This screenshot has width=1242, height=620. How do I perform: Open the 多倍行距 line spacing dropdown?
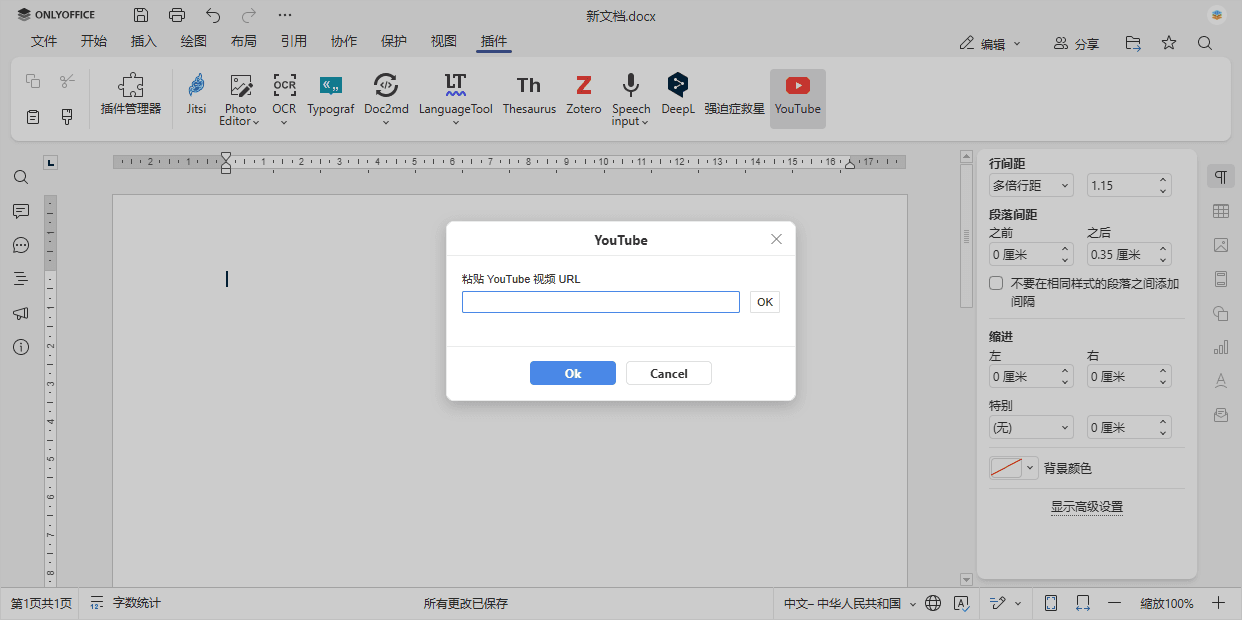[1030, 185]
